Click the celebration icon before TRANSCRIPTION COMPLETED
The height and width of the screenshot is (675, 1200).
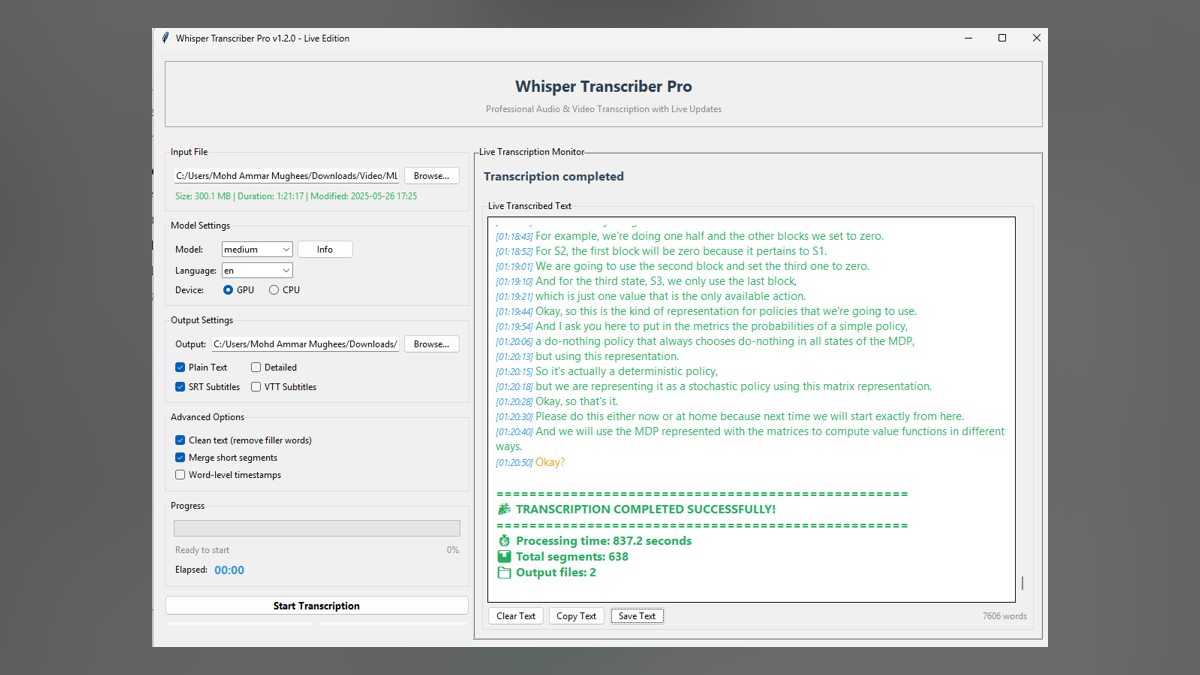(504, 509)
